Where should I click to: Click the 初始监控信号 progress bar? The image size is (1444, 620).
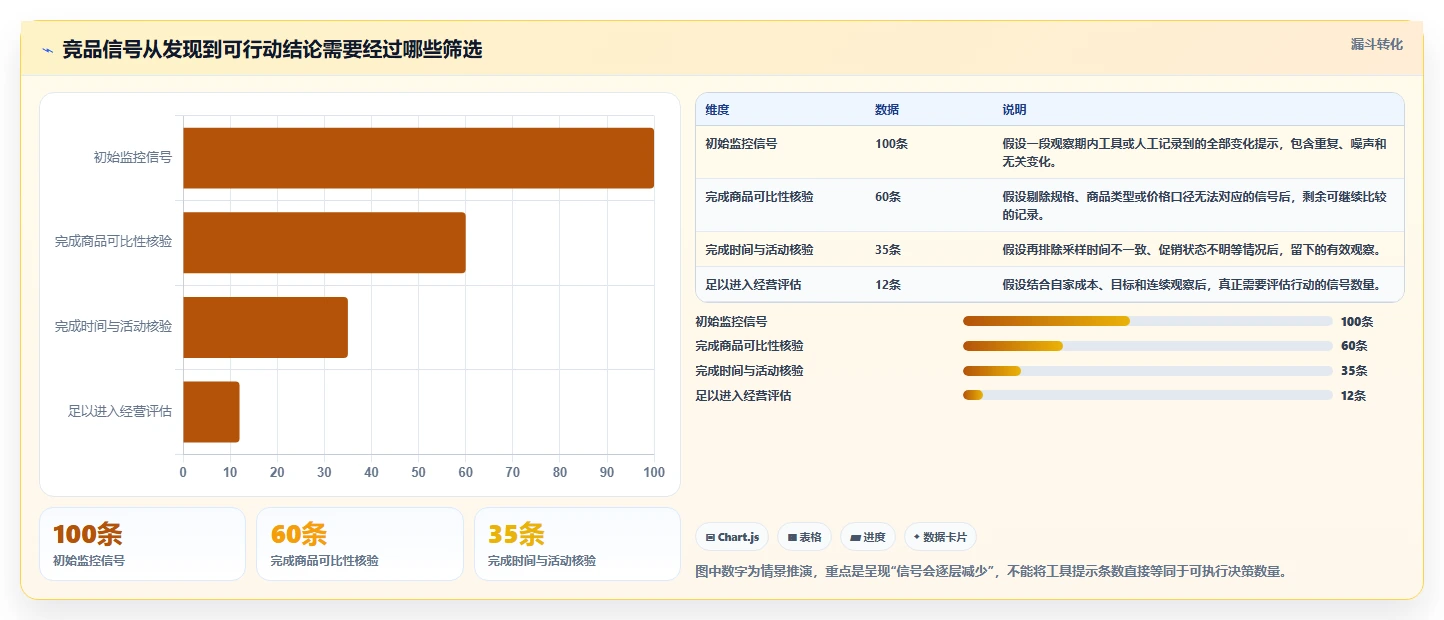tap(1147, 321)
